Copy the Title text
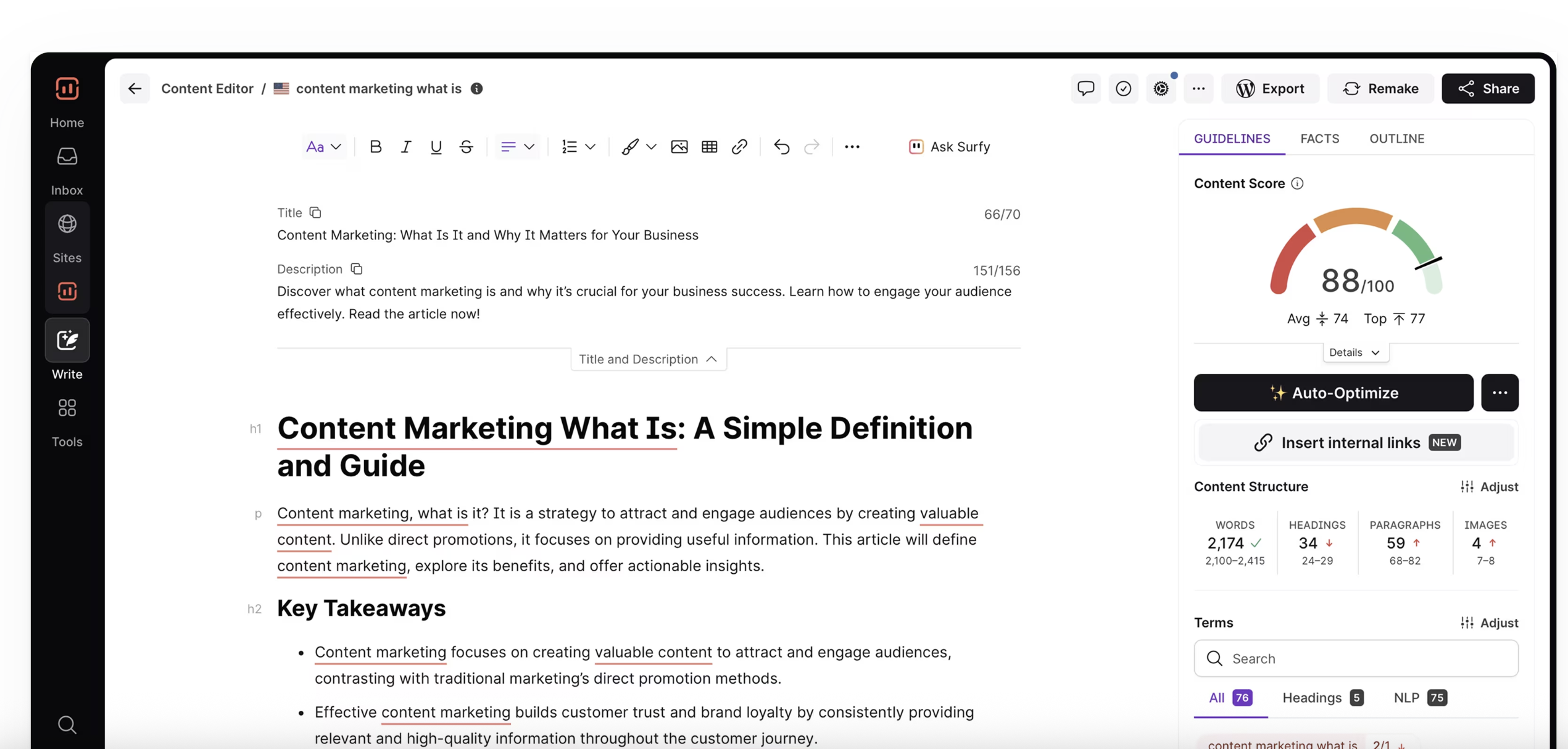Screen dimensions: 1568x749 tap(315, 213)
